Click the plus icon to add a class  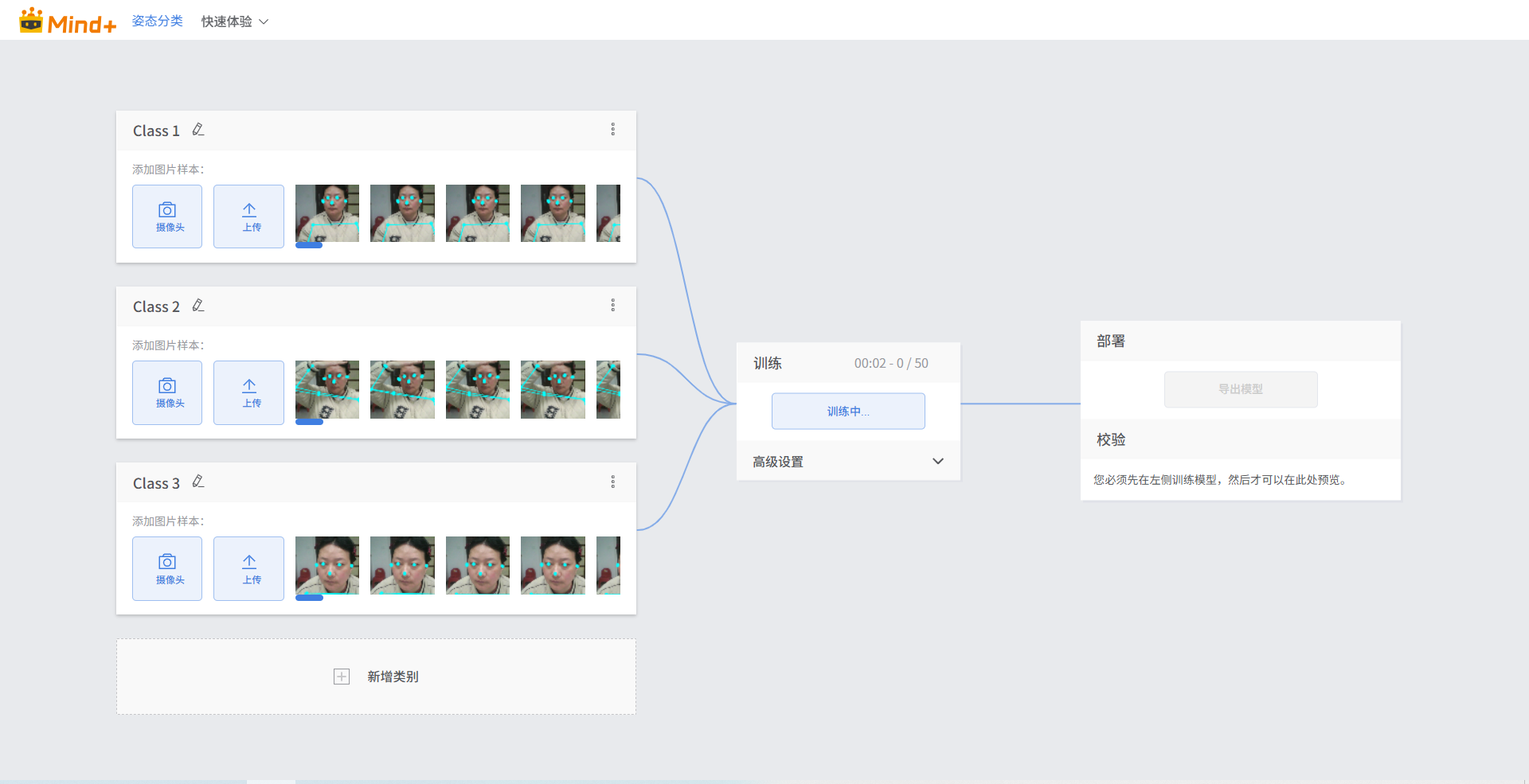coord(342,677)
